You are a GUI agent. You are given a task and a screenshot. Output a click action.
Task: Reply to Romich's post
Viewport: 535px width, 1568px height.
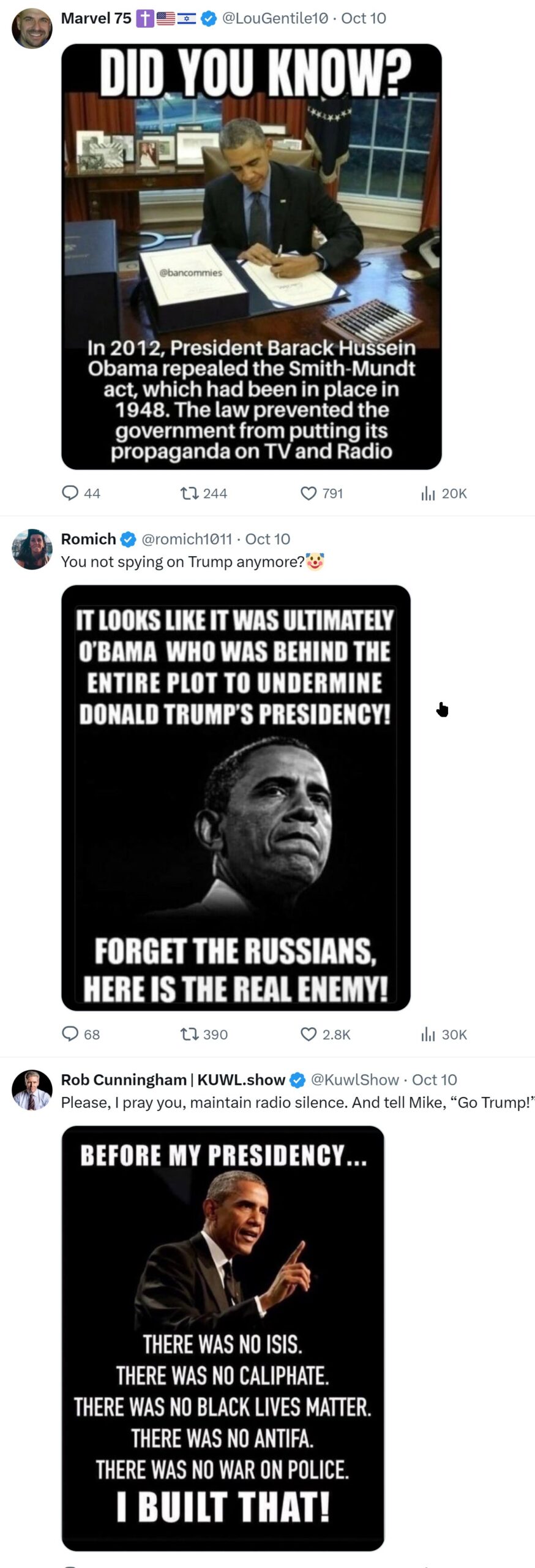click(70, 1034)
